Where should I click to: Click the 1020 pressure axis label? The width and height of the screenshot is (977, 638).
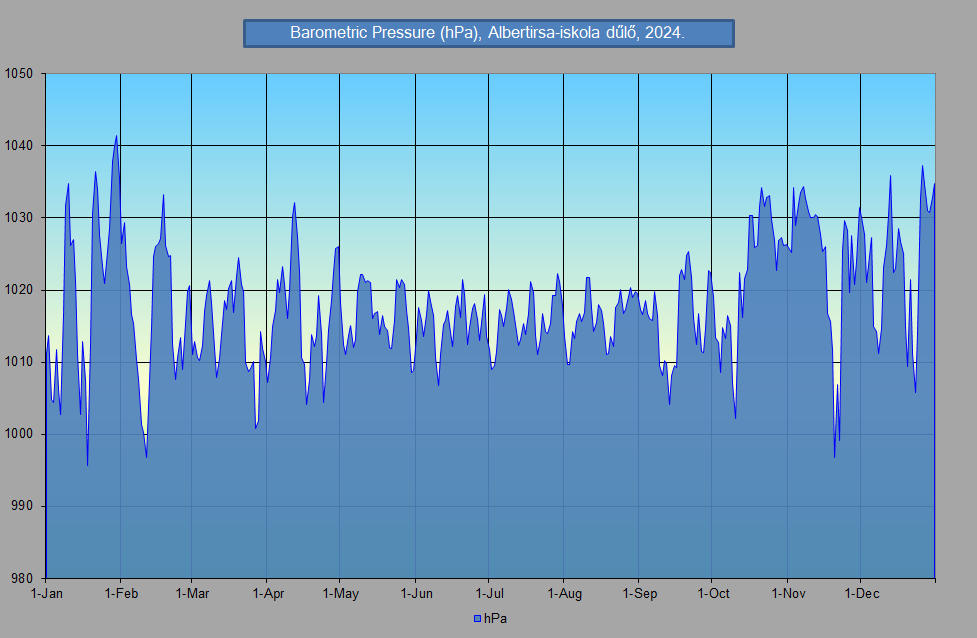coord(18,290)
